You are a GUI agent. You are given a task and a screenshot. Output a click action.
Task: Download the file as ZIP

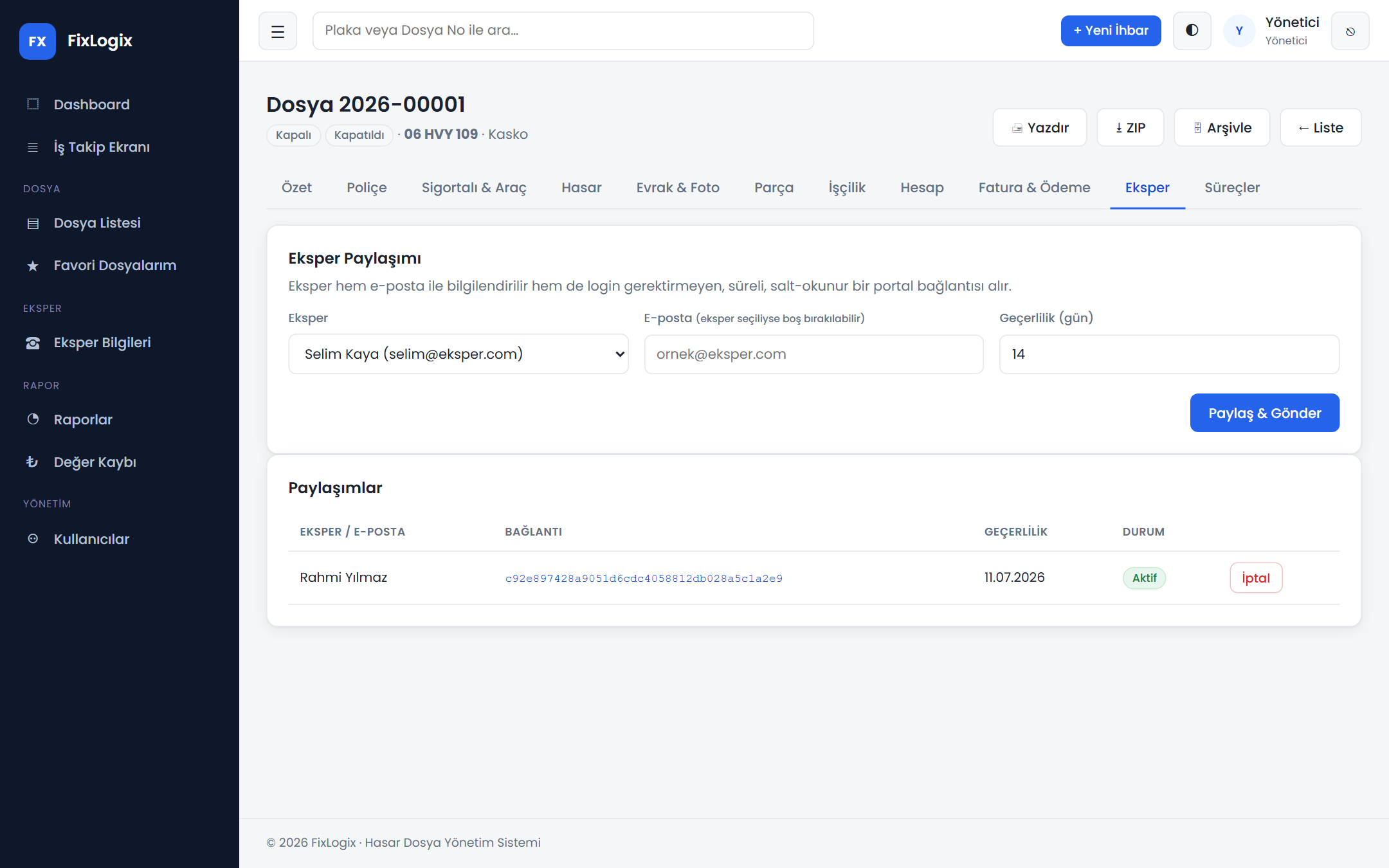tap(1130, 127)
